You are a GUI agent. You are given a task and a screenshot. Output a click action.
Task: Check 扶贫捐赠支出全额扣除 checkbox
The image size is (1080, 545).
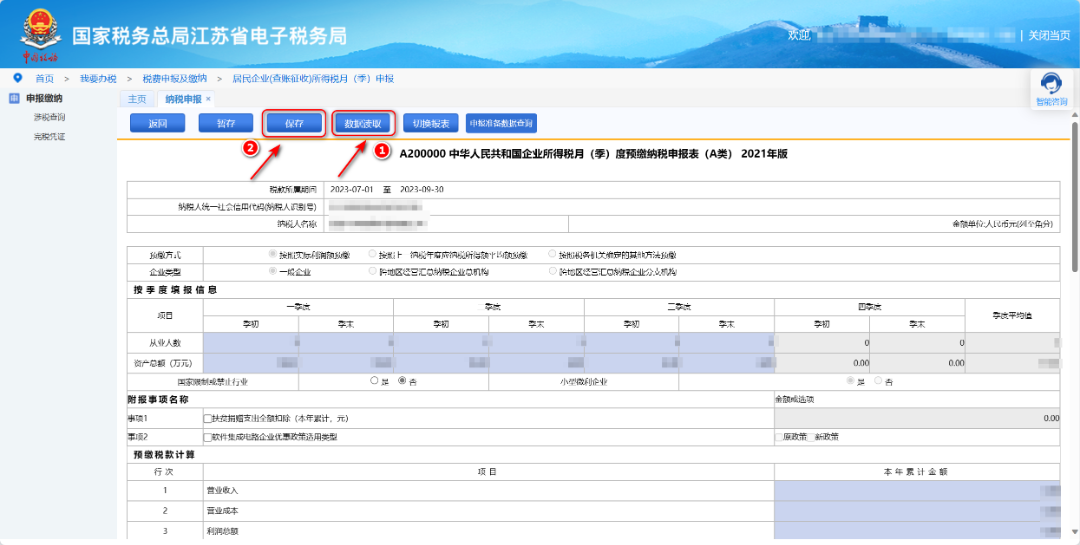pos(208,418)
